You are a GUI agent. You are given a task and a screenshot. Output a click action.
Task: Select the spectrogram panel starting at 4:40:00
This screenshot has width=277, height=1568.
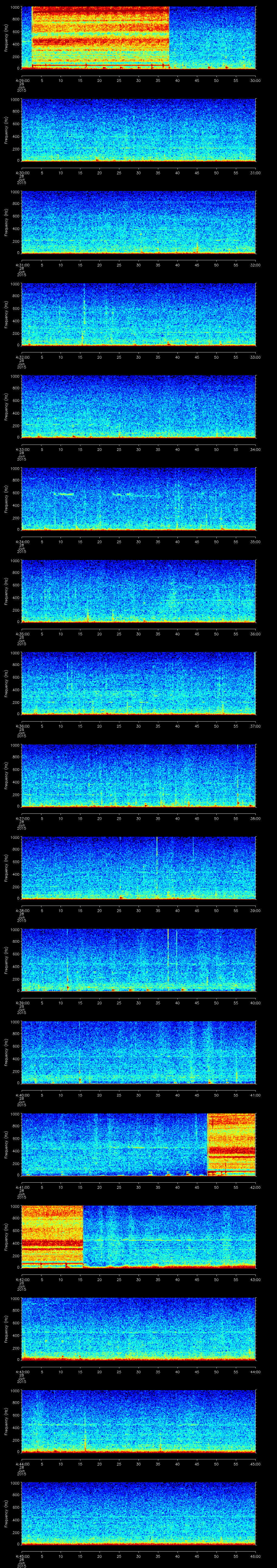pos(139,1052)
